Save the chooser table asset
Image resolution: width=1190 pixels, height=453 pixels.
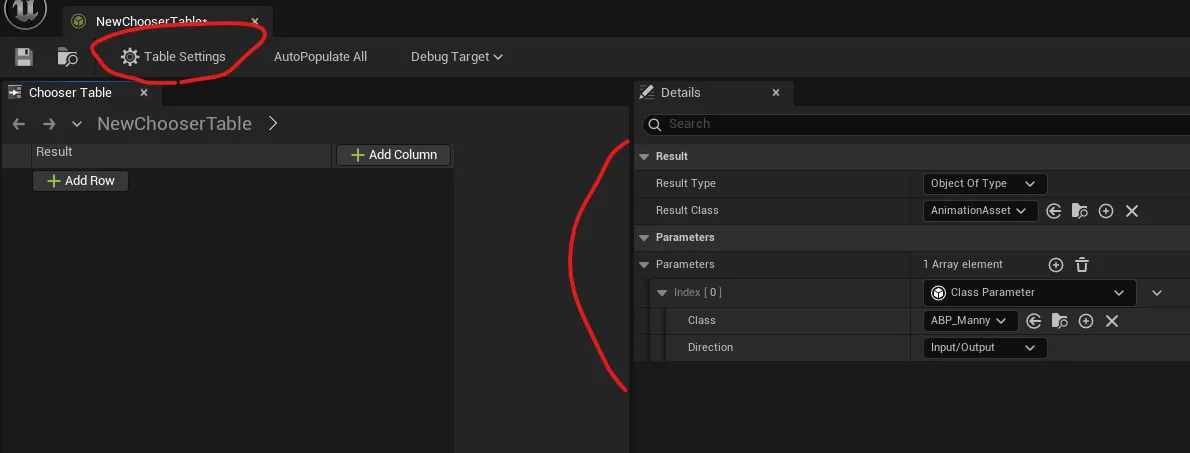[x=24, y=57]
